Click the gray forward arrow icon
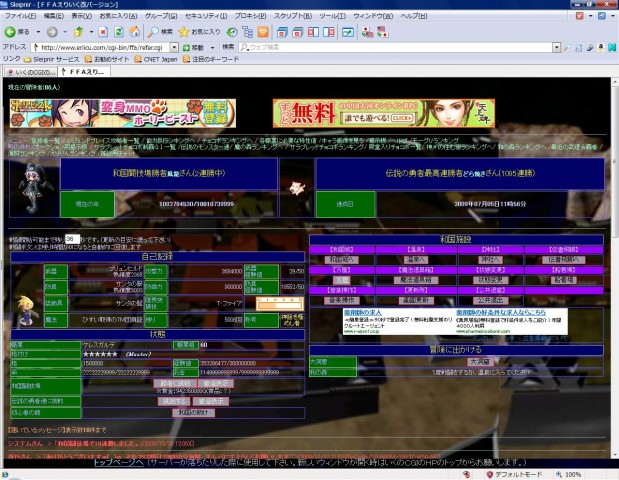 click(x=52, y=32)
